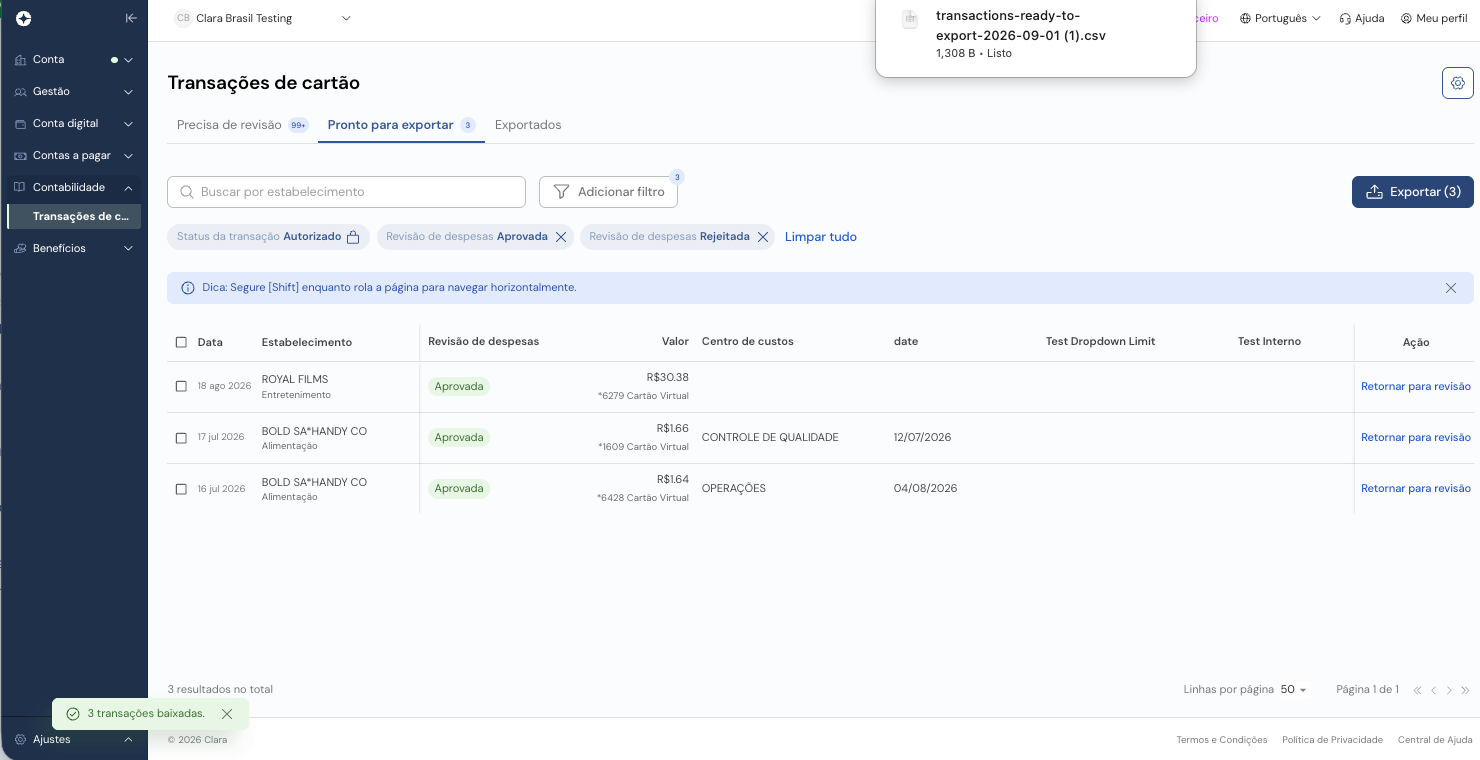Open the Linhas por página dropdown
Viewport: 1480px width, 760px height.
pos(1294,690)
